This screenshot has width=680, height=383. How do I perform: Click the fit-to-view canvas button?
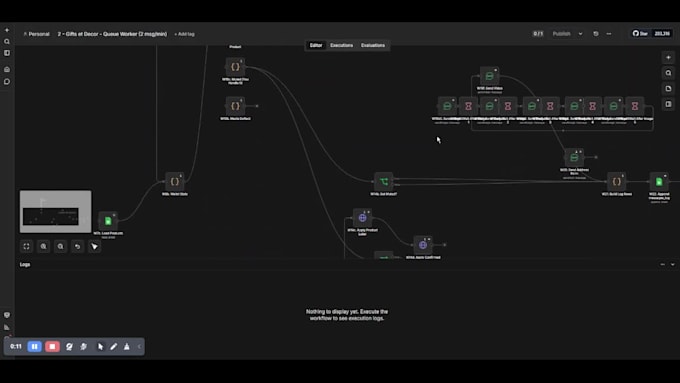26,246
